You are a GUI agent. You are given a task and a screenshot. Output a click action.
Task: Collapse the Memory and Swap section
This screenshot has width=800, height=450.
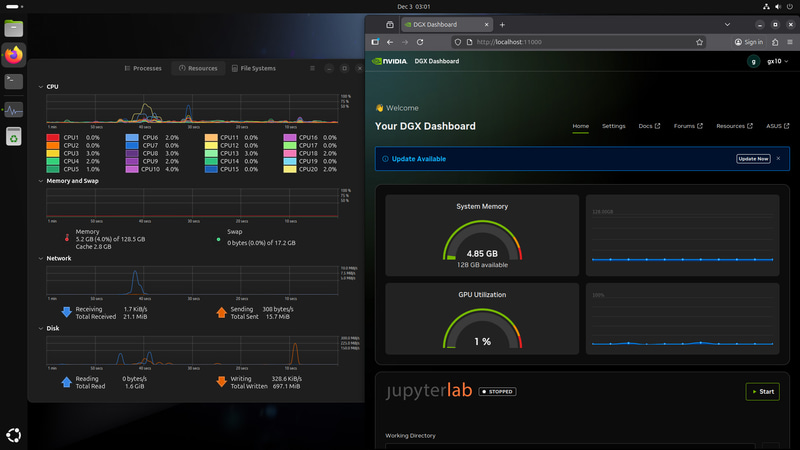tap(41, 181)
